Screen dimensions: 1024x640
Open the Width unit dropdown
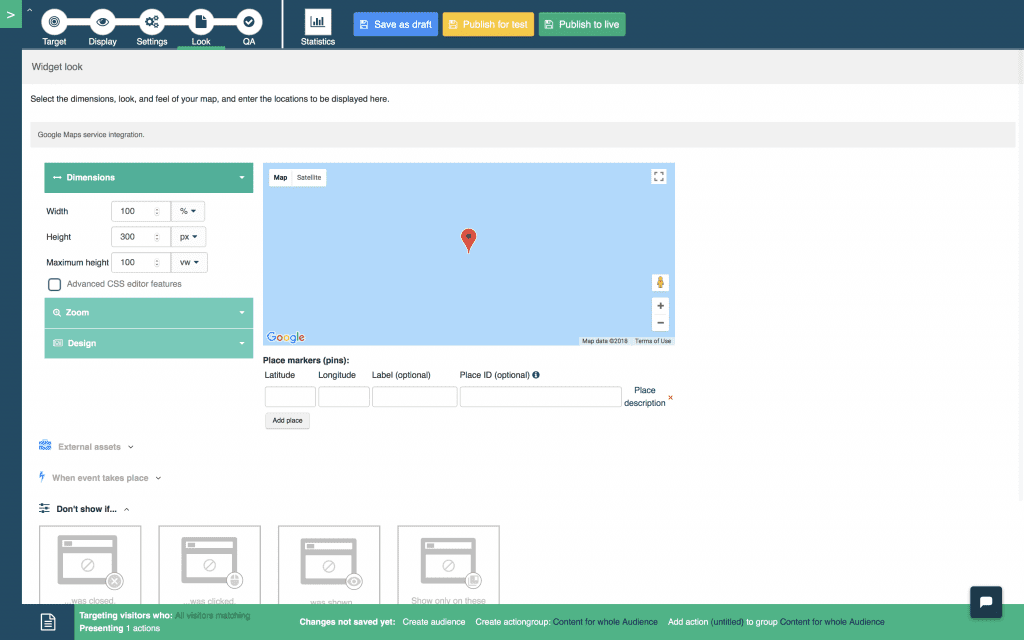click(x=188, y=211)
